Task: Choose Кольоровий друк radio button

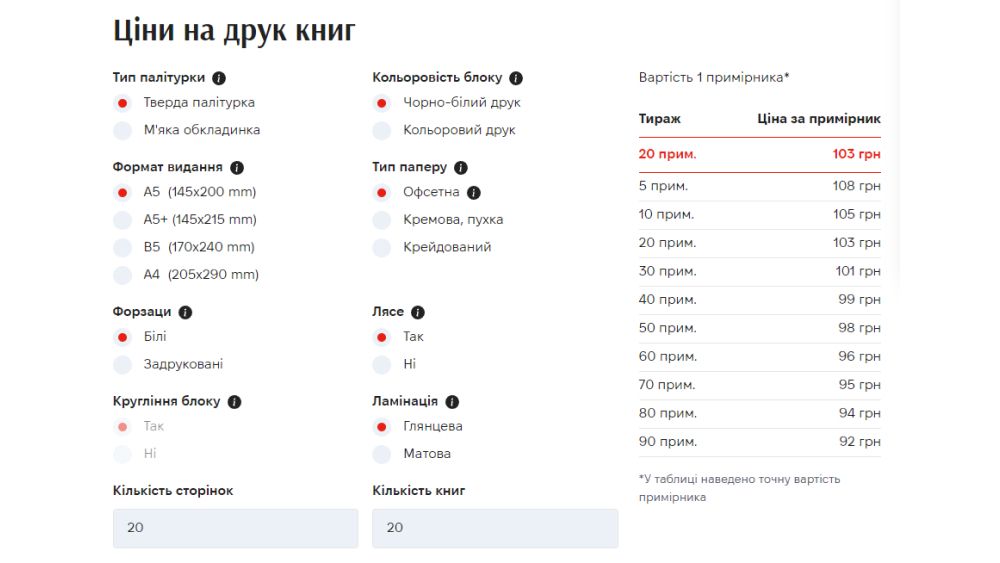Action: (382, 130)
